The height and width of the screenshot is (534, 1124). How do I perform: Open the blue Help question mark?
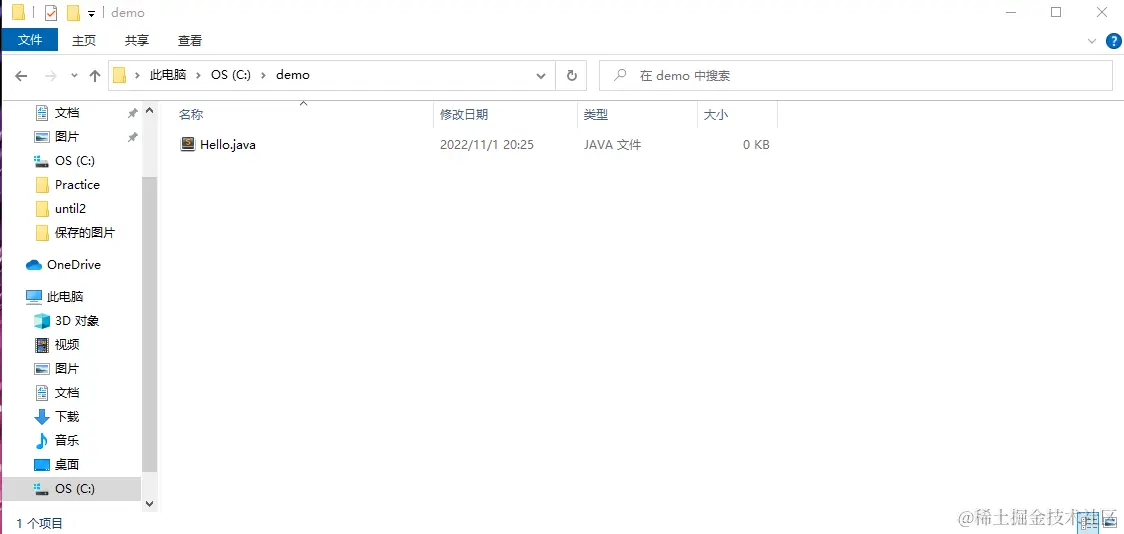[x=1113, y=41]
